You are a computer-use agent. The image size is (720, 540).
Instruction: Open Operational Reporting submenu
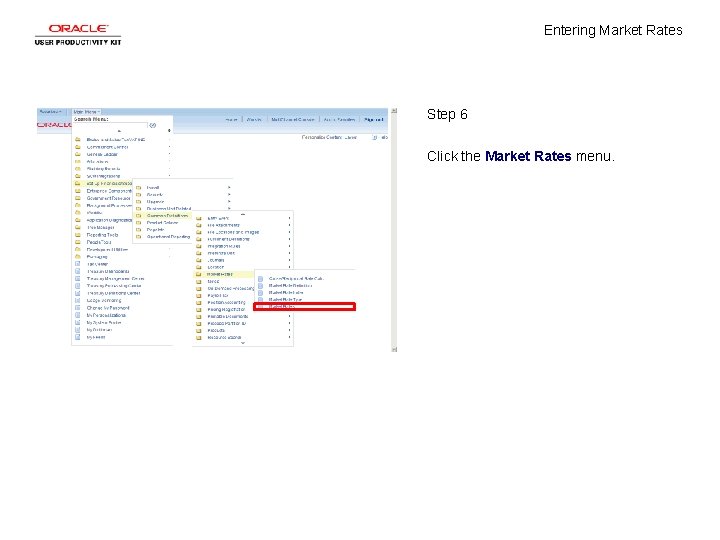[168, 236]
